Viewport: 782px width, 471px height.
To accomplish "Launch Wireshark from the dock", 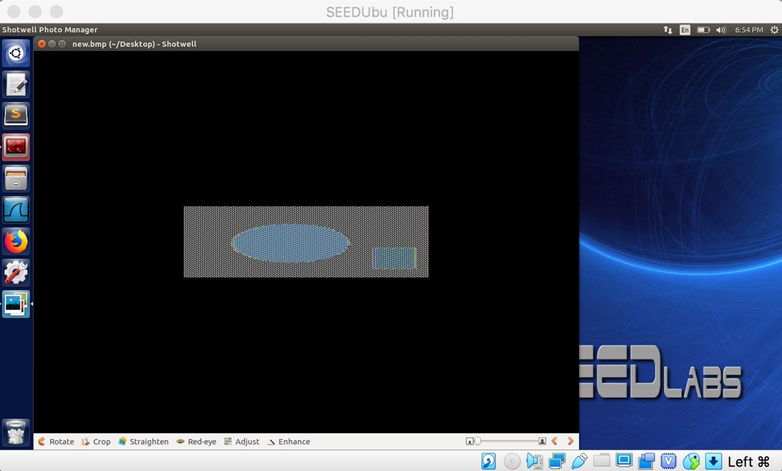I will [x=16, y=210].
